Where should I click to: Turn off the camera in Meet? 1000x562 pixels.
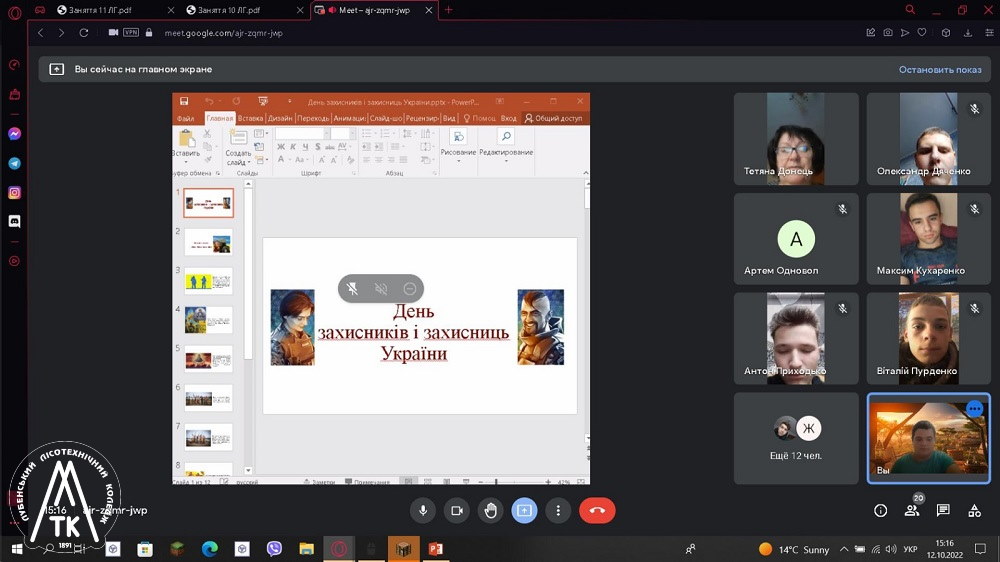tap(457, 510)
